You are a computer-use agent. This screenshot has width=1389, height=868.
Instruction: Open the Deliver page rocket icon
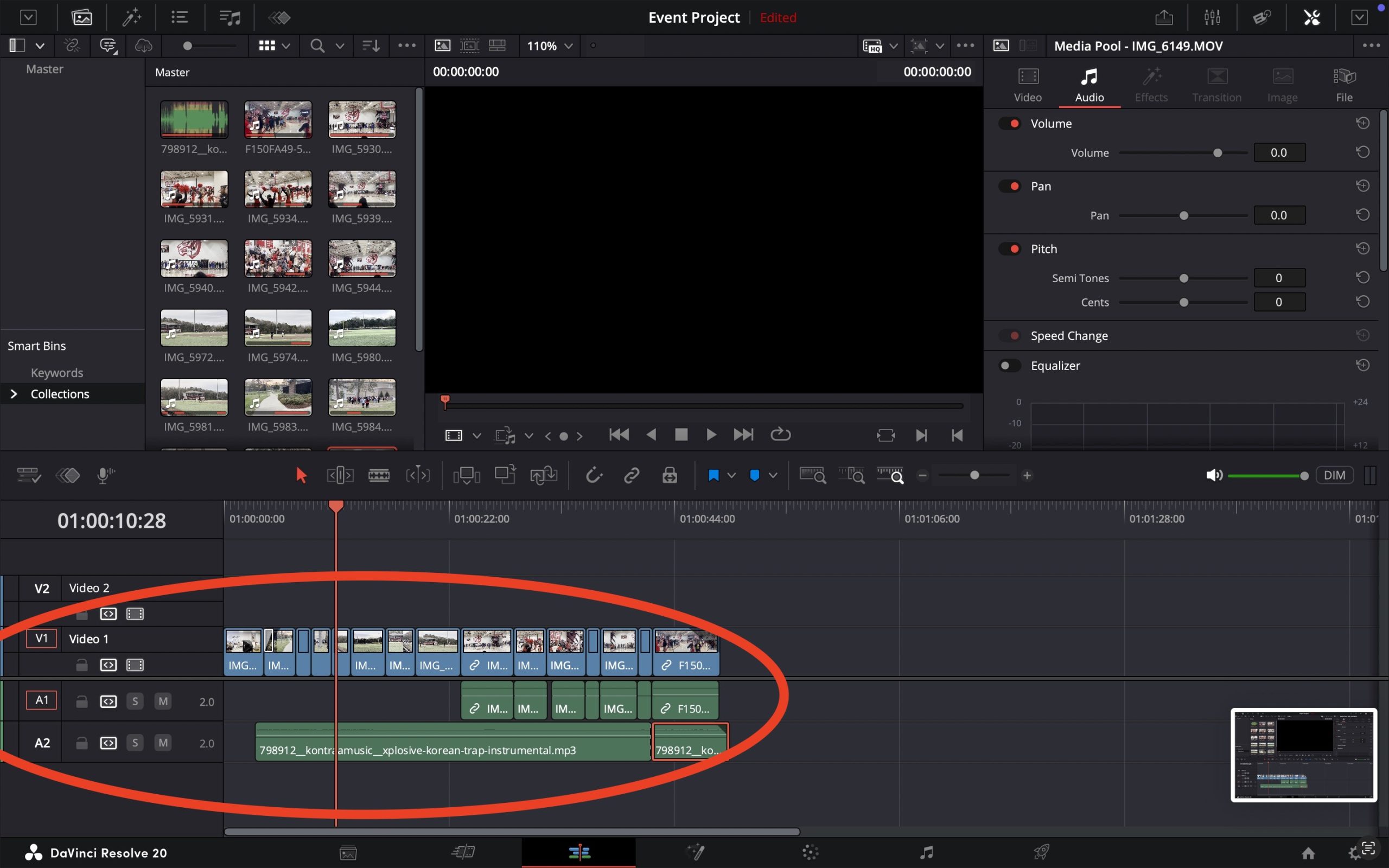(x=1041, y=852)
